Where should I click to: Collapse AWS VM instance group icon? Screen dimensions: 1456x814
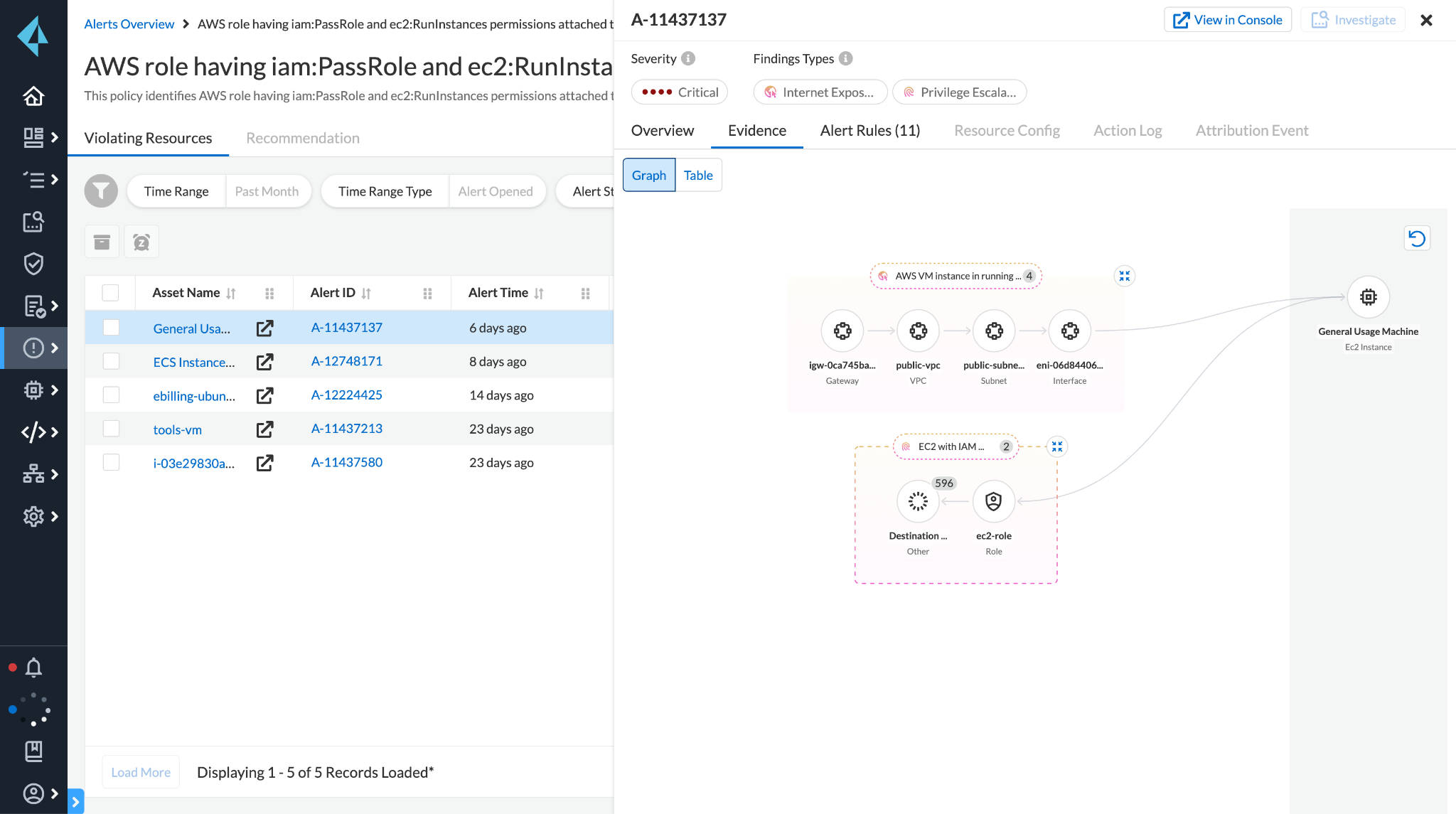[1125, 276]
